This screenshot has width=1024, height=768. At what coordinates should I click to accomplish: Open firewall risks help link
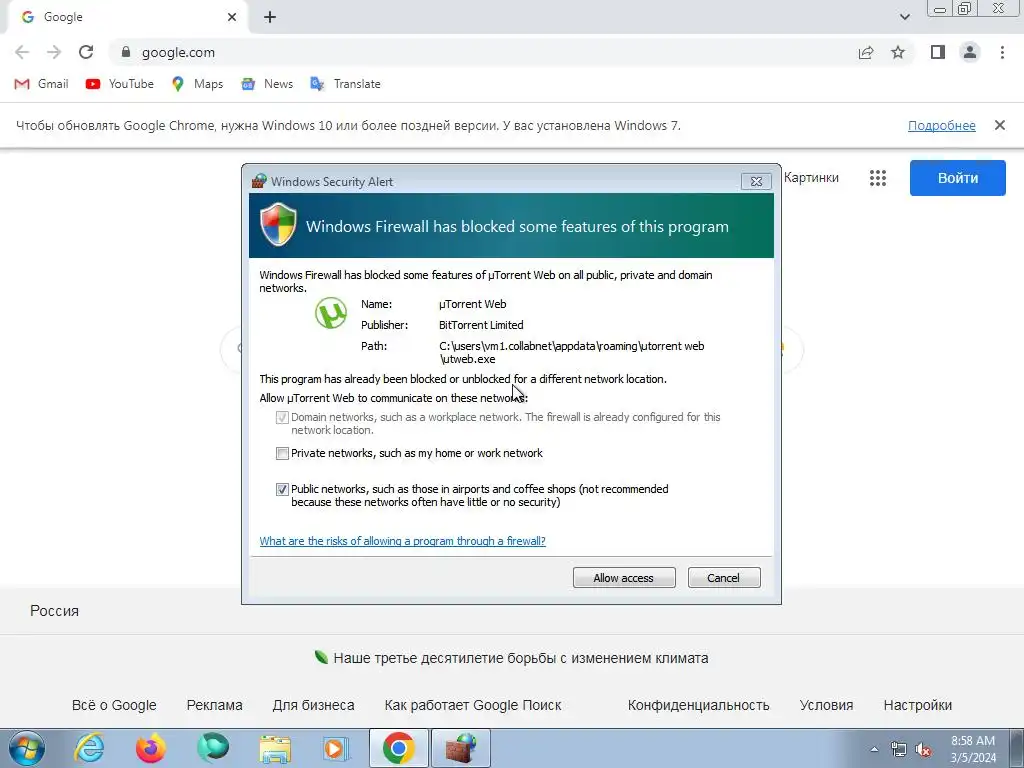click(x=402, y=541)
